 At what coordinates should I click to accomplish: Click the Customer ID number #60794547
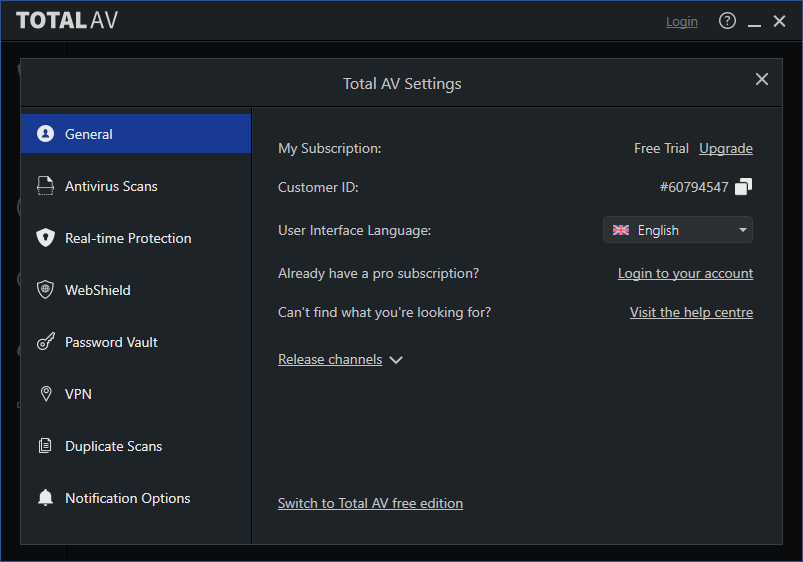click(x=694, y=187)
